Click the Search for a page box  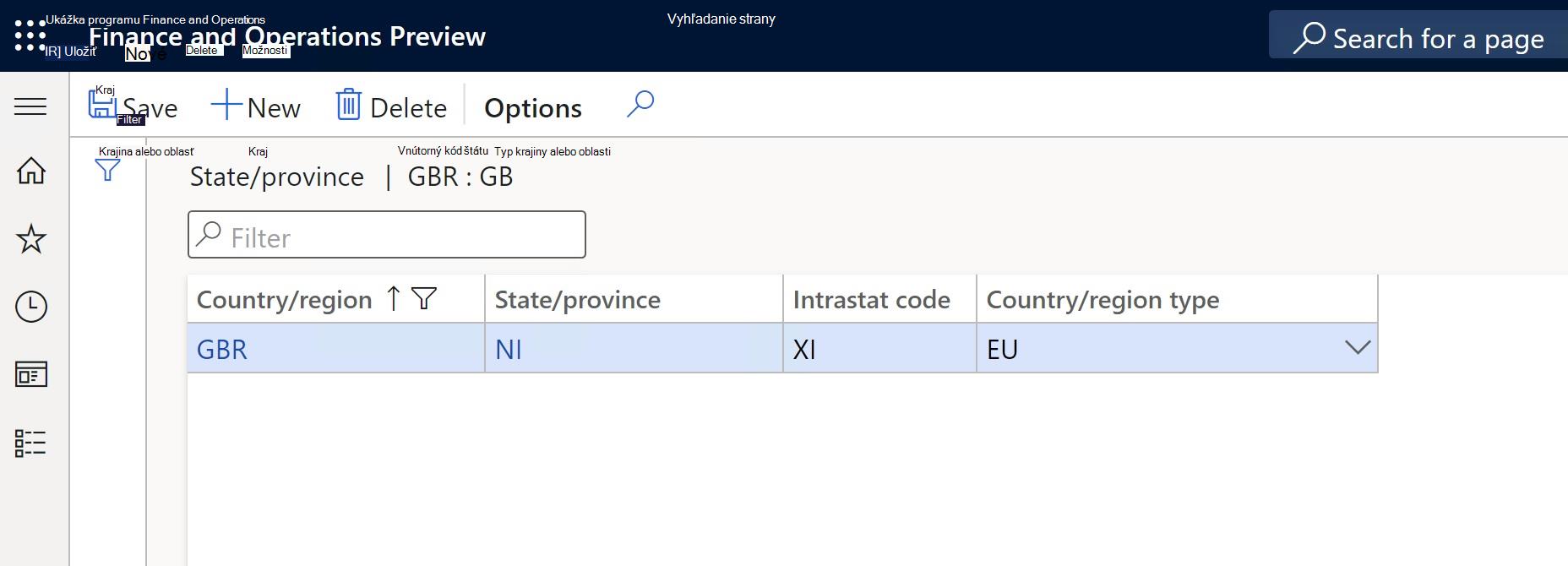(1418, 35)
